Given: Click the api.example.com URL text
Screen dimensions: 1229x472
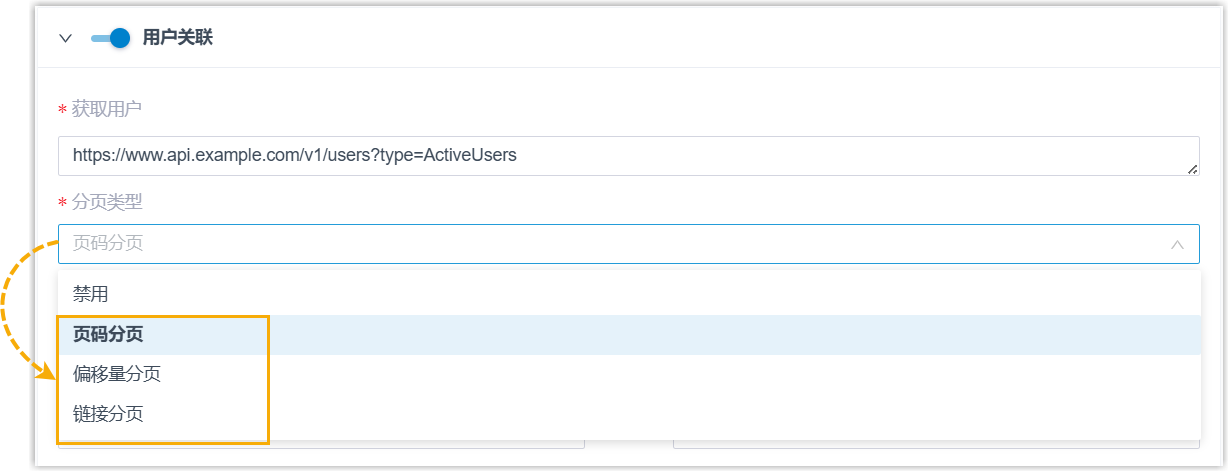Looking at the screenshot, I should click(295, 156).
